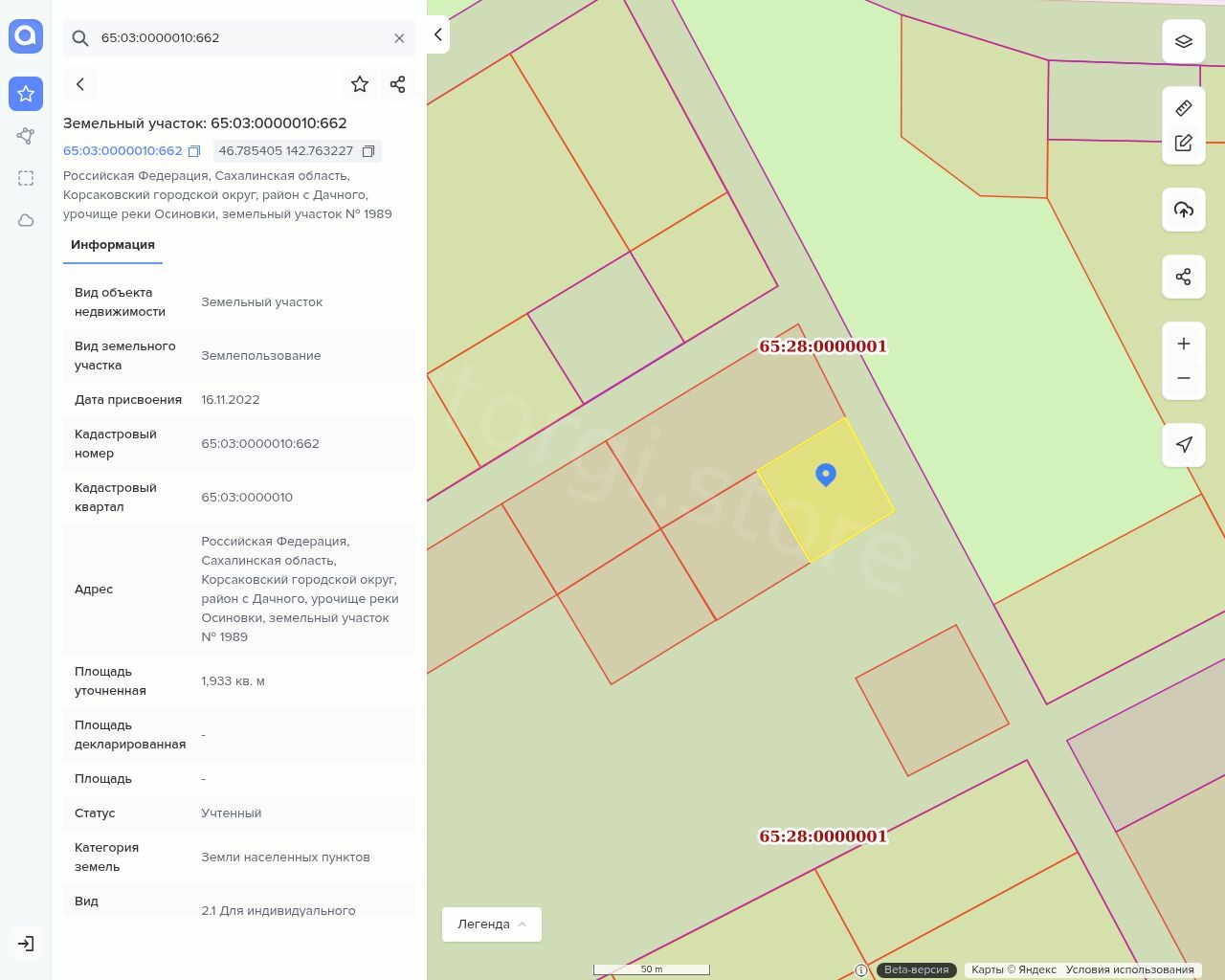Open the map layers panel
The height and width of the screenshot is (980, 1225).
(1183, 42)
